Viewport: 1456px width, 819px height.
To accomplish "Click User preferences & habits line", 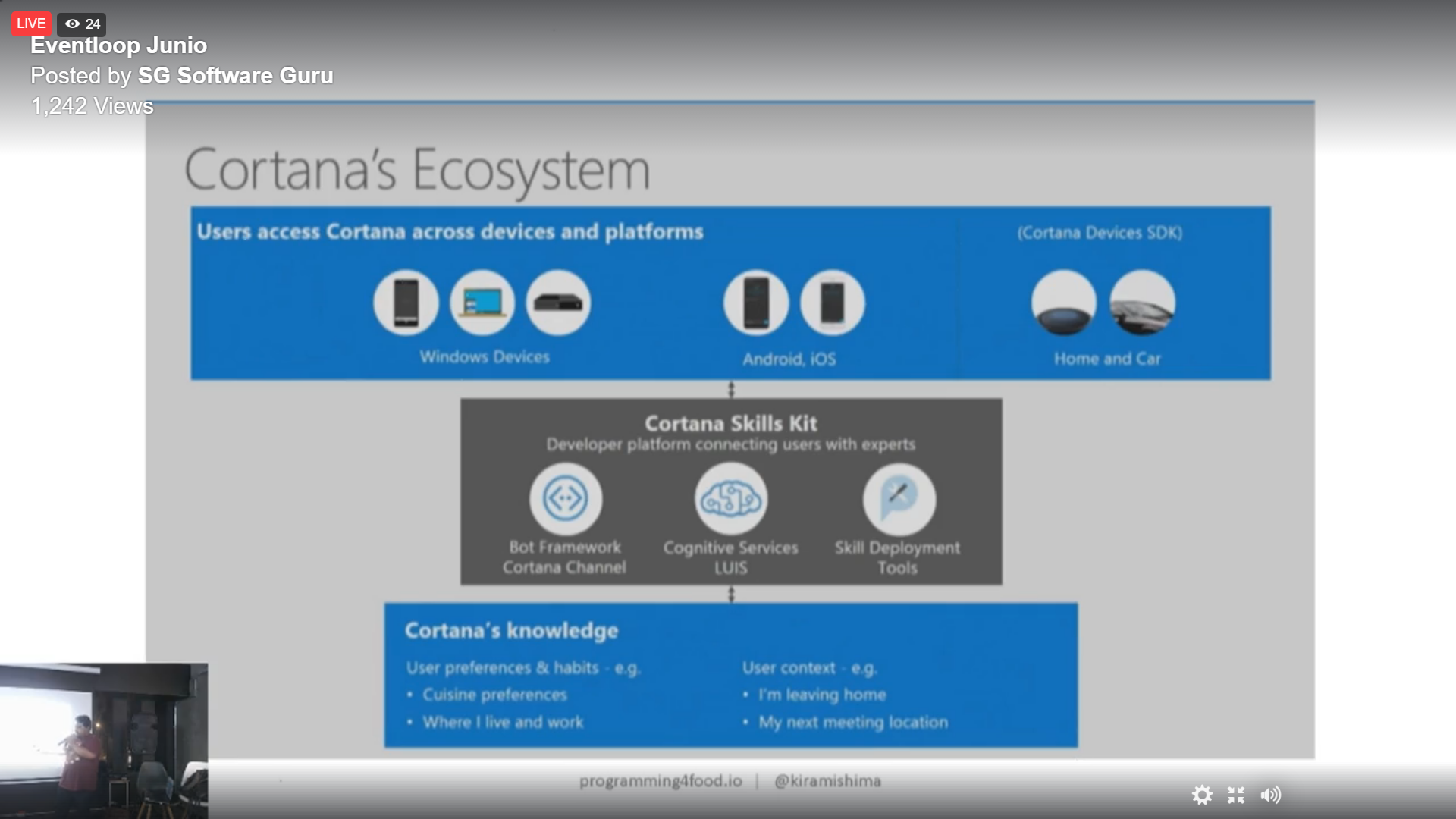I will tap(523, 668).
